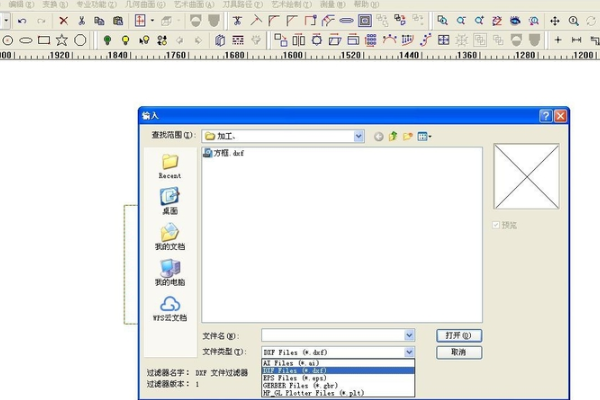This screenshot has height=400, width=600.
Task: Open the view menu icon in dialog
Action: click(x=424, y=136)
